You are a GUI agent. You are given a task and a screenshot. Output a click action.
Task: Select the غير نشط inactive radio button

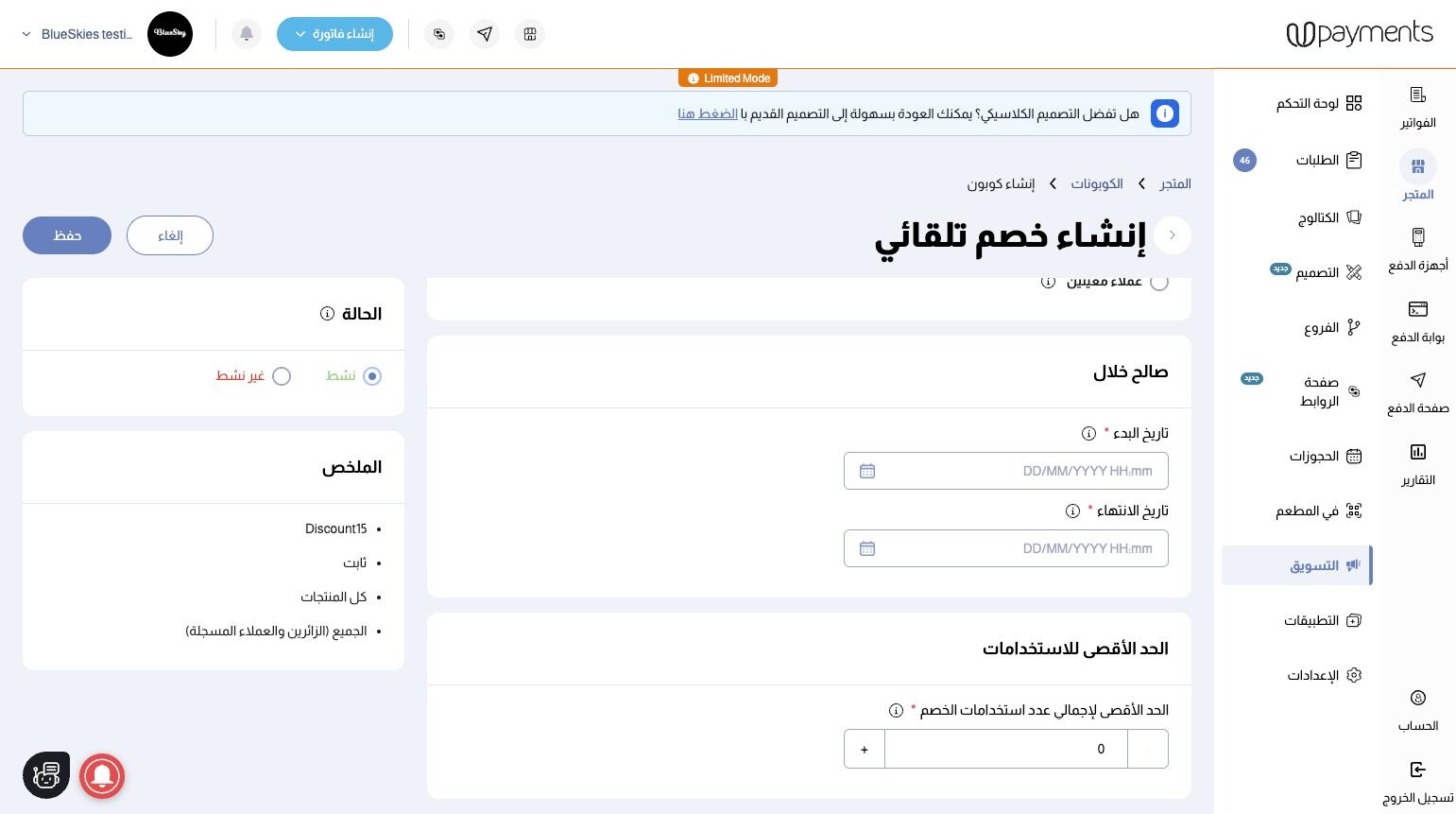(x=282, y=376)
